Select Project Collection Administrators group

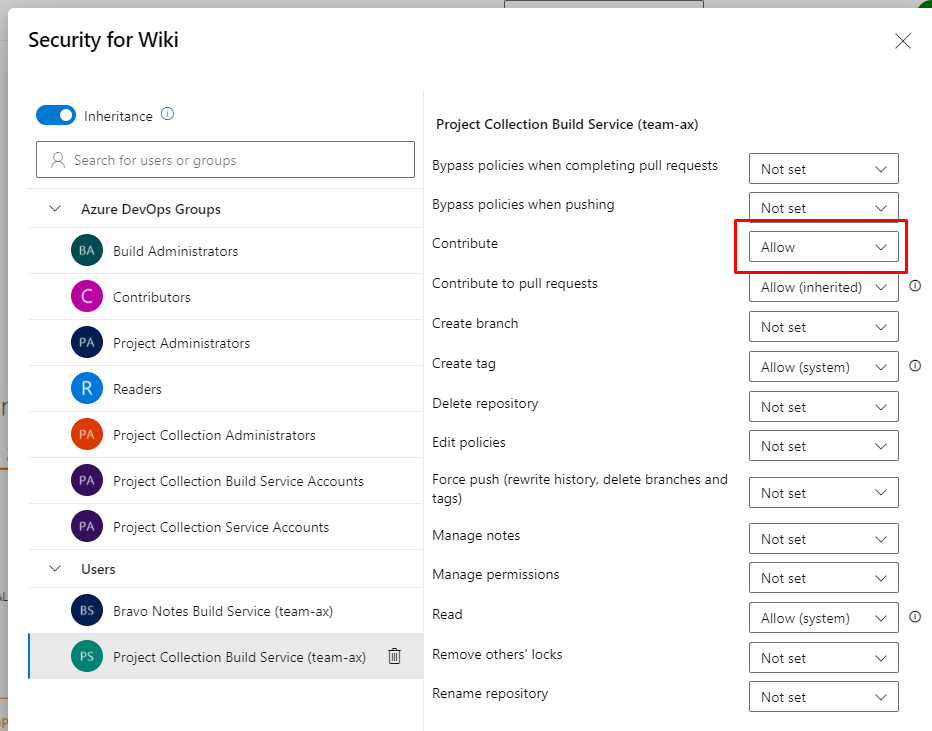pos(226,435)
